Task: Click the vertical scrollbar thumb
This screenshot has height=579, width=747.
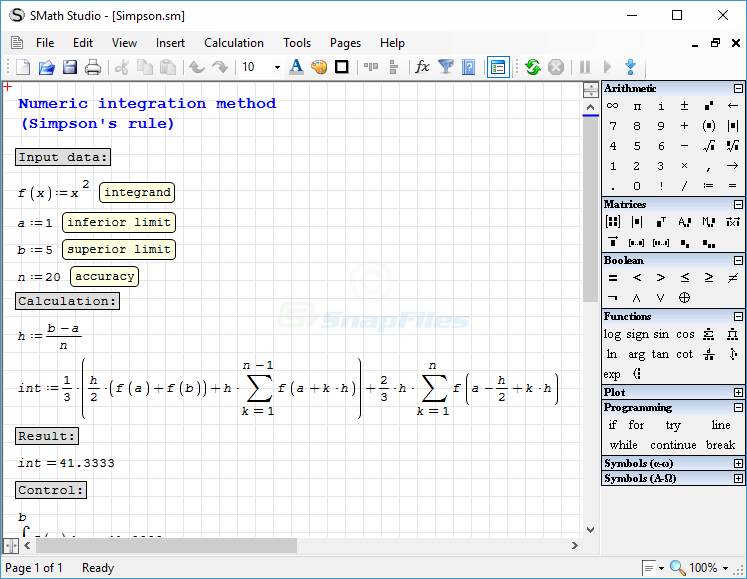Action: coord(591,210)
